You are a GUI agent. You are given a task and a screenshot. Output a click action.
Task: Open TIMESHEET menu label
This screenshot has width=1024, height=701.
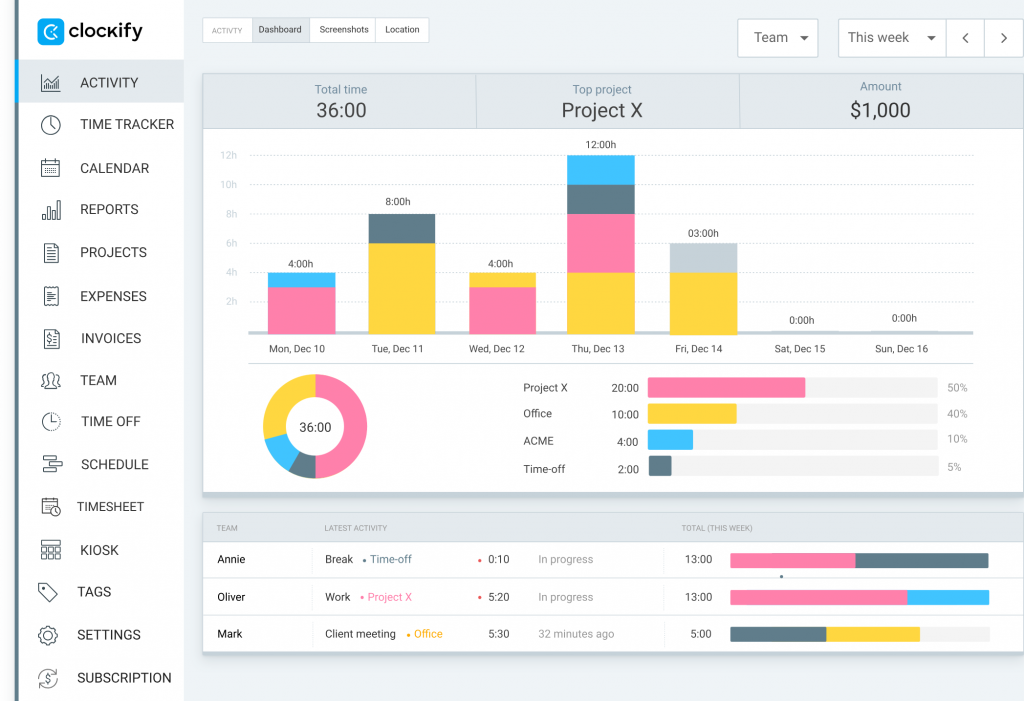pos(110,506)
